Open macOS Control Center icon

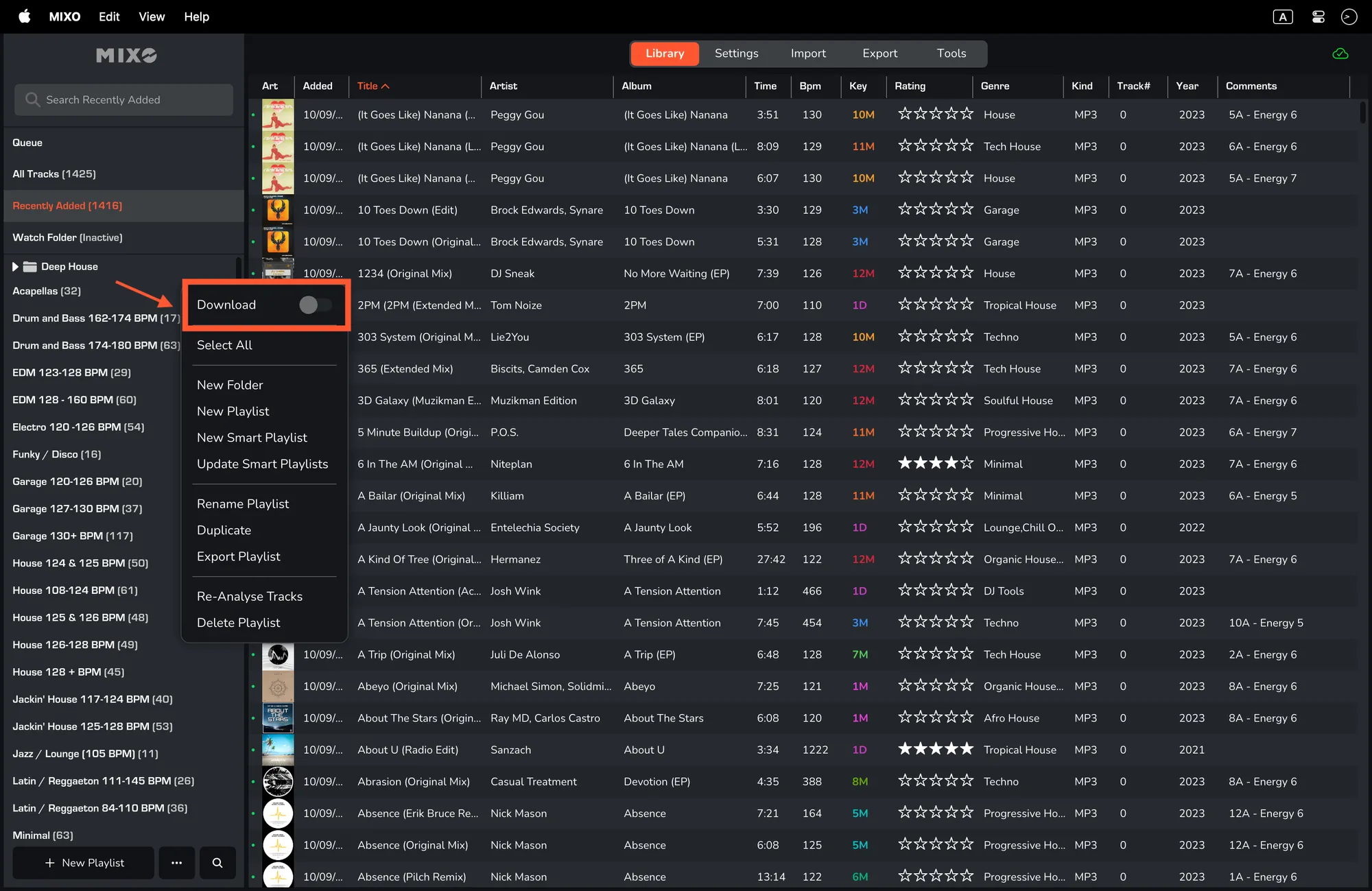tap(1318, 17)
